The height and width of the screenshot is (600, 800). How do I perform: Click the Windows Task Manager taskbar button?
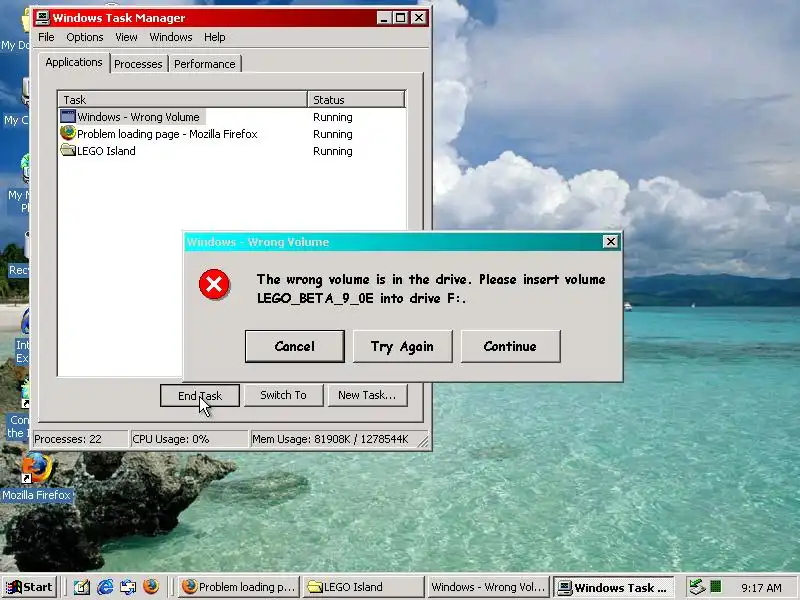614,587
